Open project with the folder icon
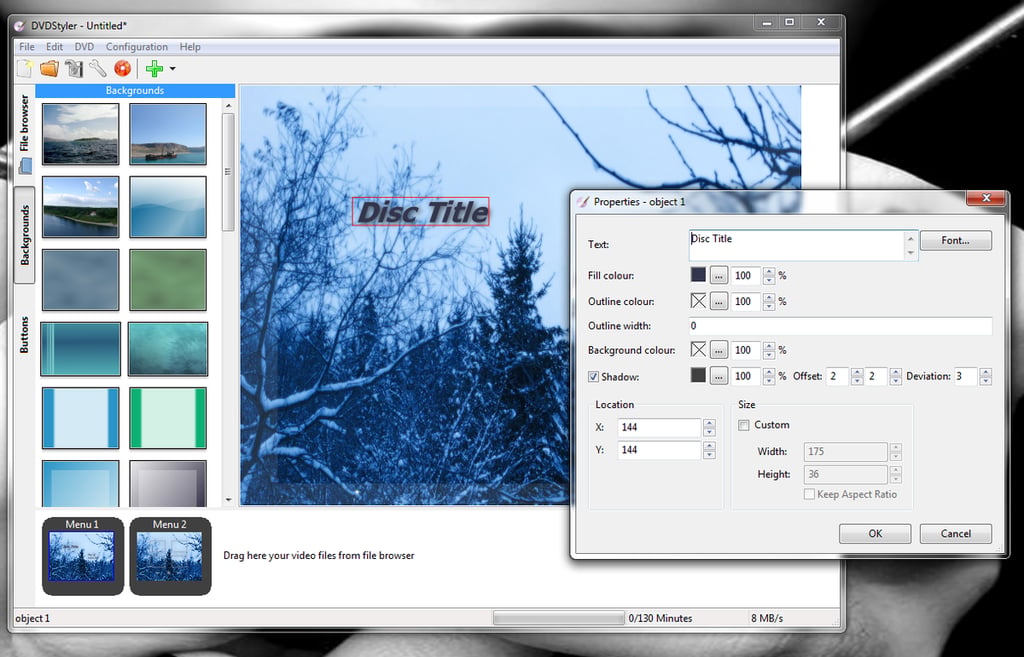Screen dimensions: 1024x657 click(49, 69)
